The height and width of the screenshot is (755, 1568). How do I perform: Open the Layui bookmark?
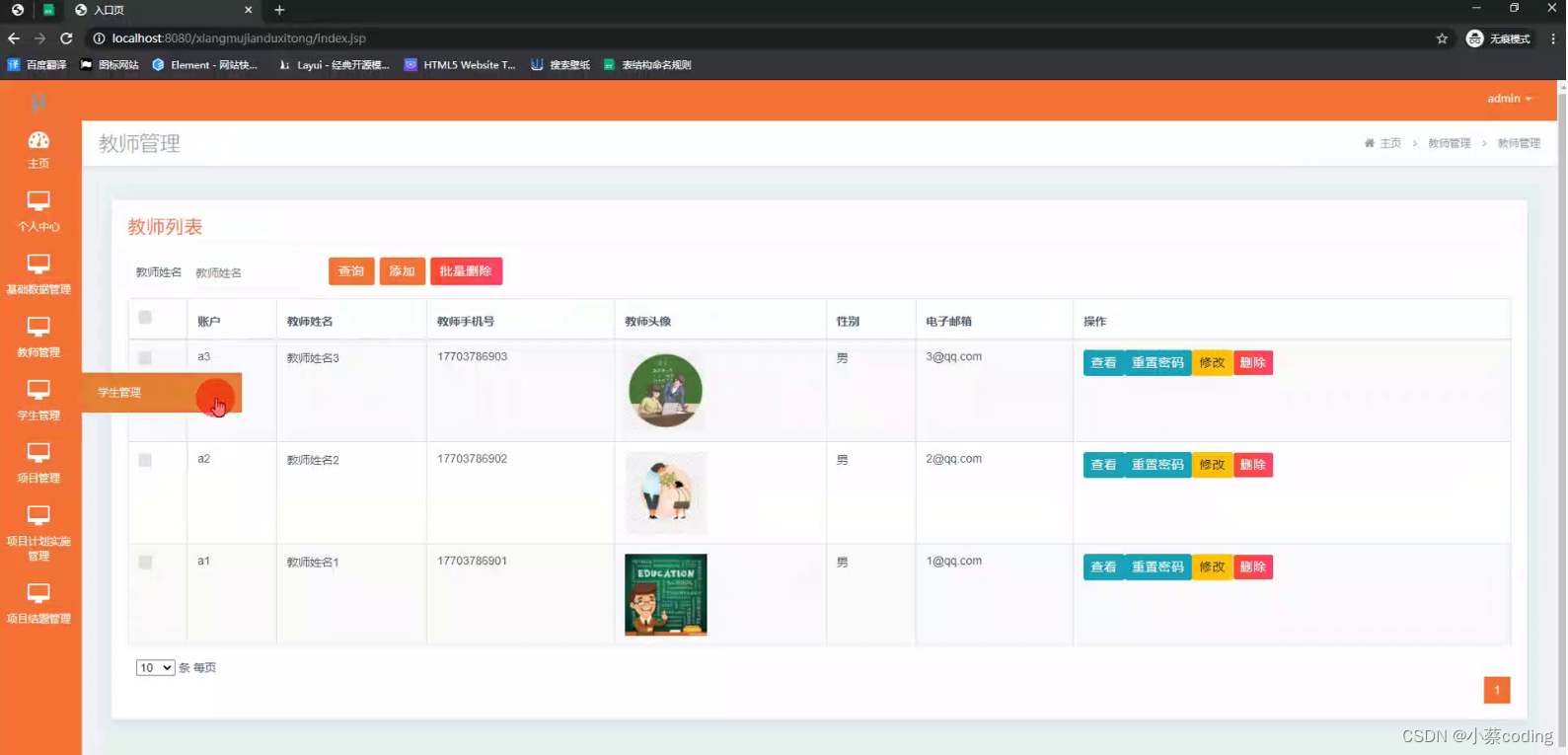[334, 65]
